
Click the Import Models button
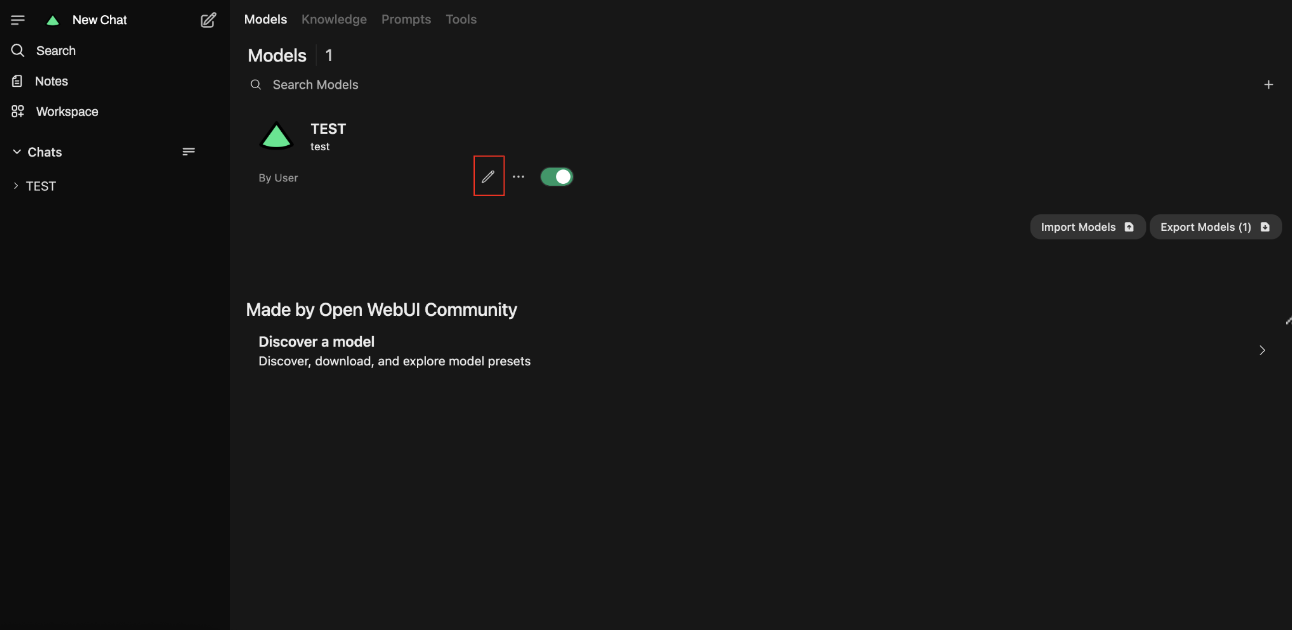tap(1087, 227)
